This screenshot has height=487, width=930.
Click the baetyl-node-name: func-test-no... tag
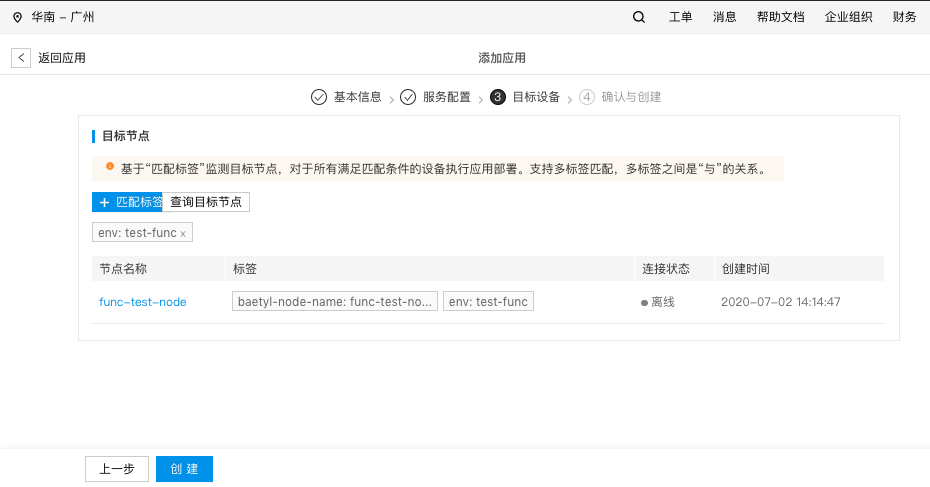click(335, 301)
